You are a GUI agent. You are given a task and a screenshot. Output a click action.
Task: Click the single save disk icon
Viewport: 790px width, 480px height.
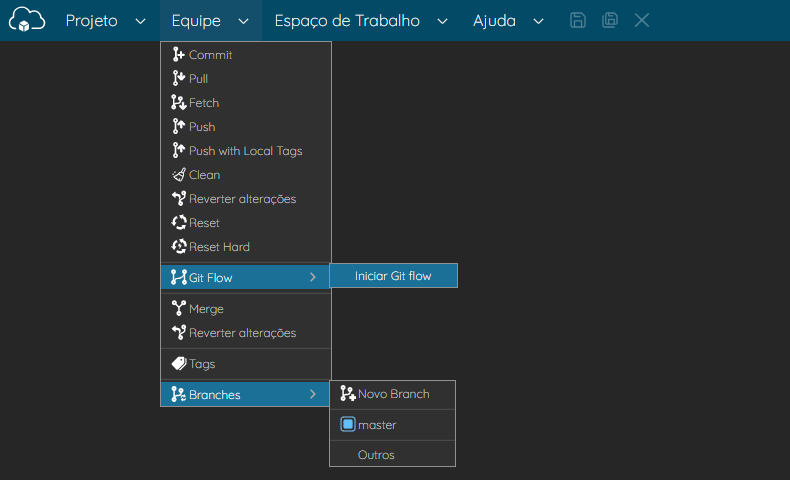577,20
